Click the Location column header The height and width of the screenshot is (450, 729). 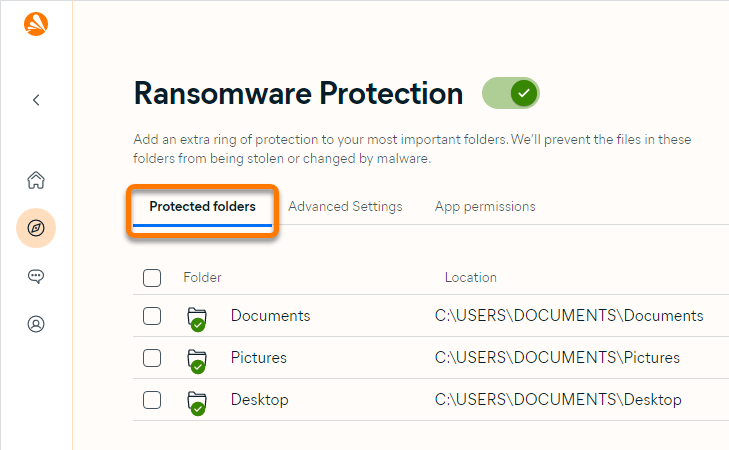click(470, 278)
